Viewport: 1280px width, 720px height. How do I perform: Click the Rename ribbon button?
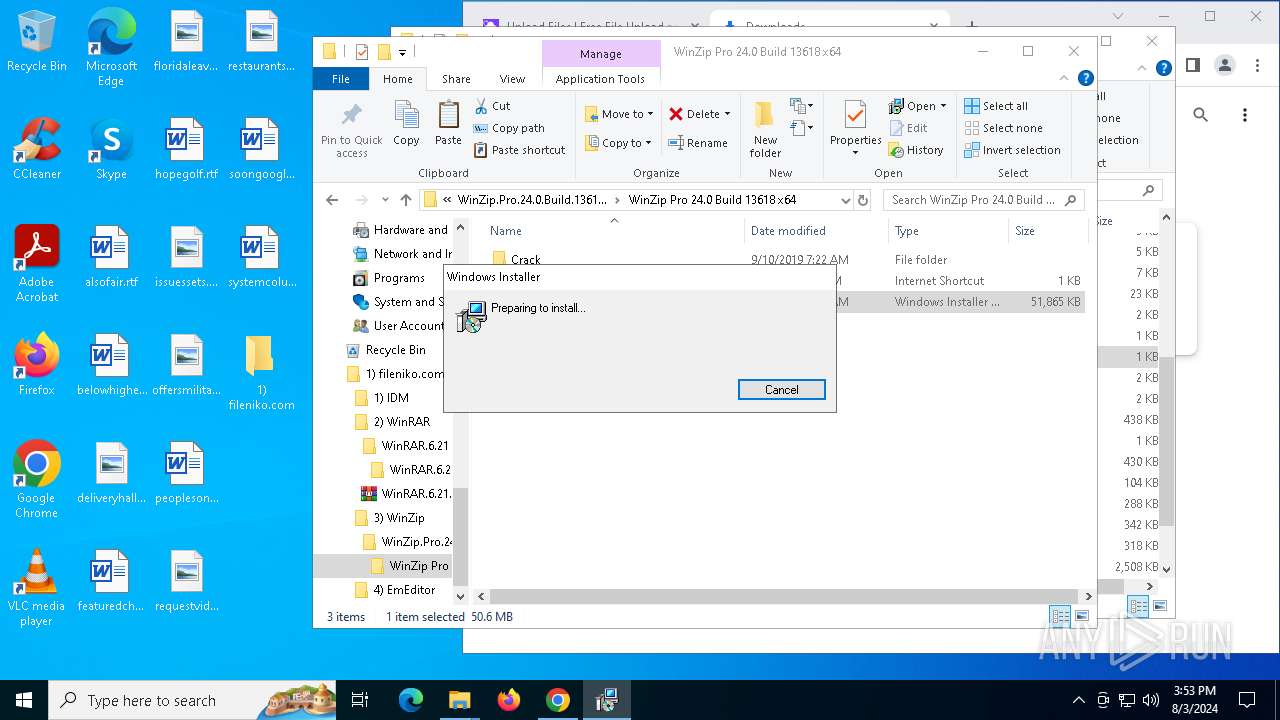(698, 143)
